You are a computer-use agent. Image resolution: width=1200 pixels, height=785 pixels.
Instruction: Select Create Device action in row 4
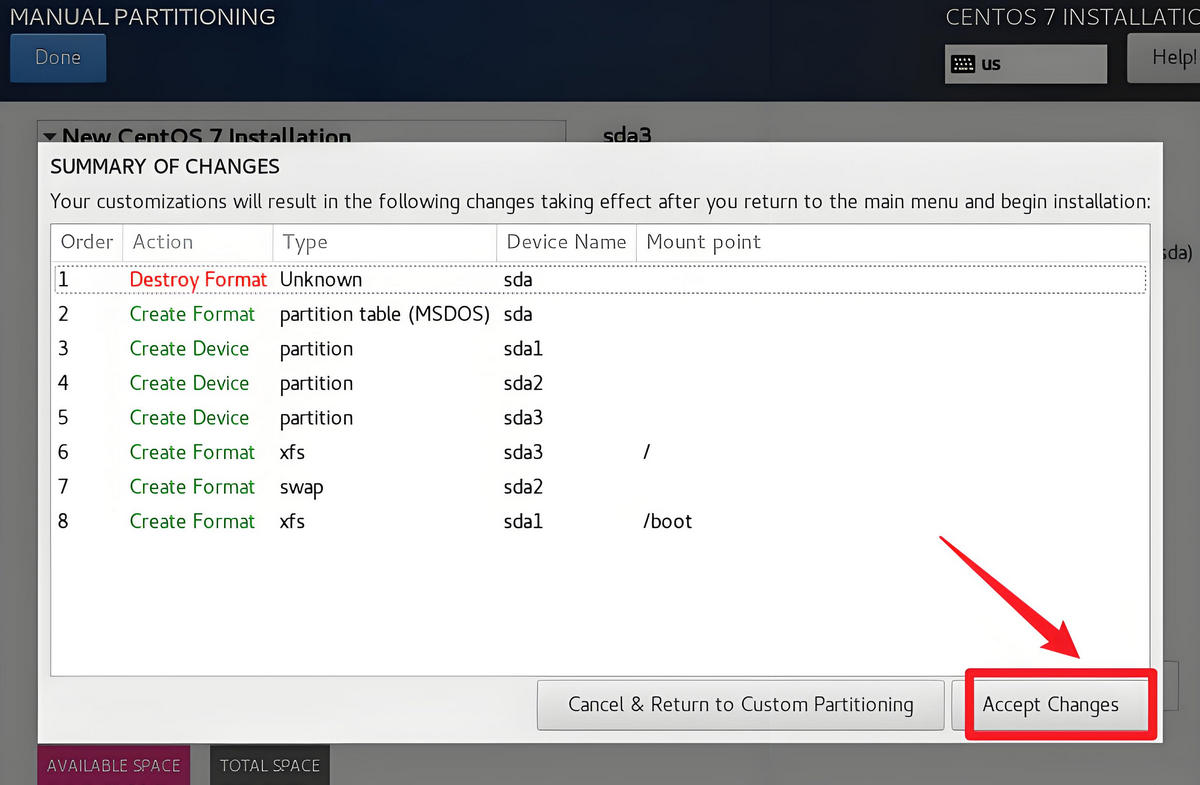[x=189, y=383]
